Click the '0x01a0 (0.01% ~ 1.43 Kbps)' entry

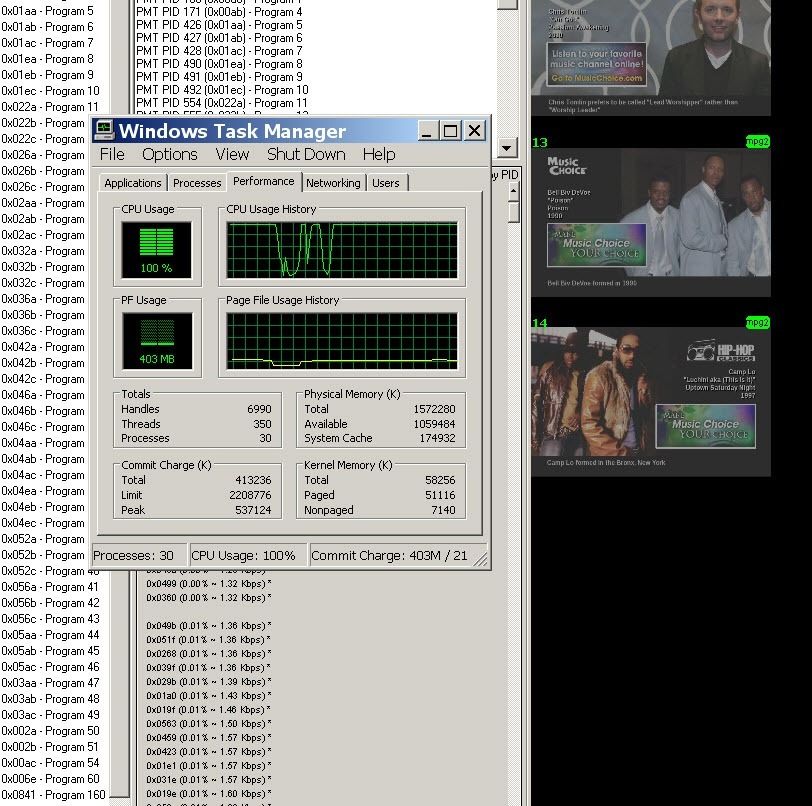pos(209,696)
